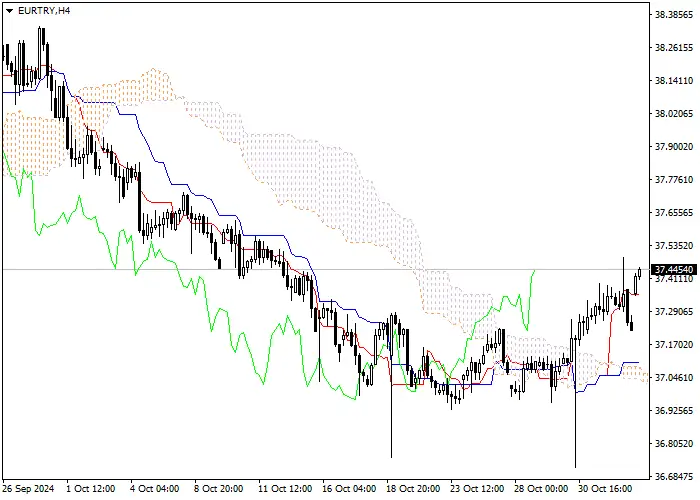The image size is (700, 500).
Task: Open the chart menu triangle beside EURTRY,H4
Action: pos(9,11)
